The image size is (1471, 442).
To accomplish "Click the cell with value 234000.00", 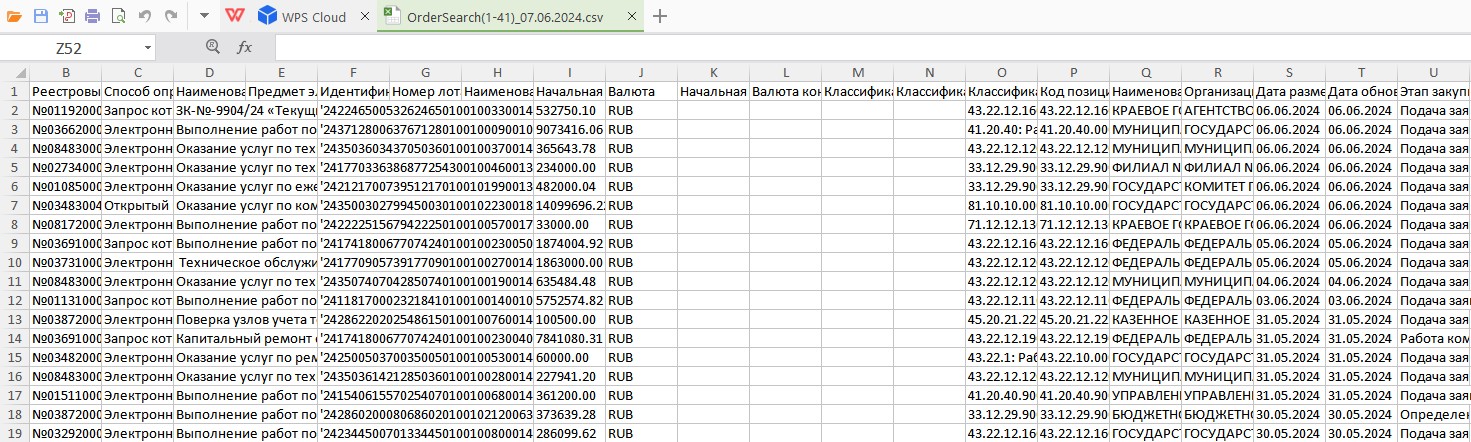I will point(569,167).
